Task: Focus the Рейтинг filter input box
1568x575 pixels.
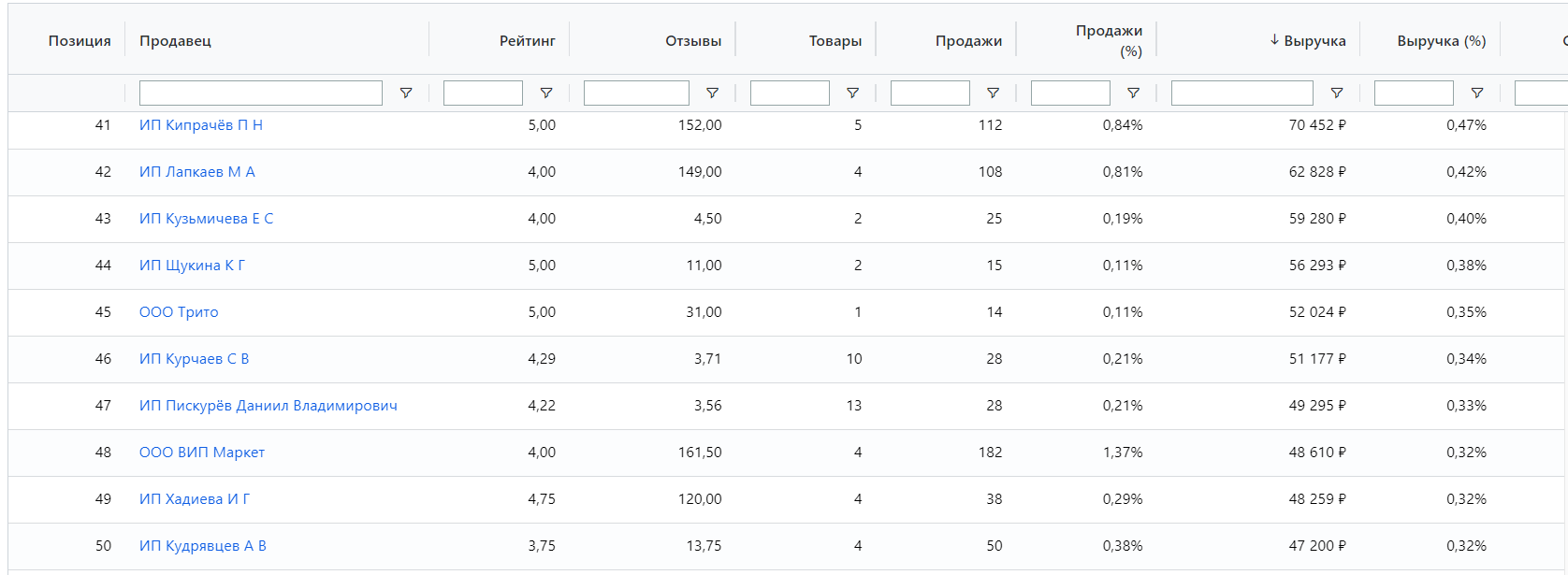Action: pyautogui.click(x=483, y=93)
